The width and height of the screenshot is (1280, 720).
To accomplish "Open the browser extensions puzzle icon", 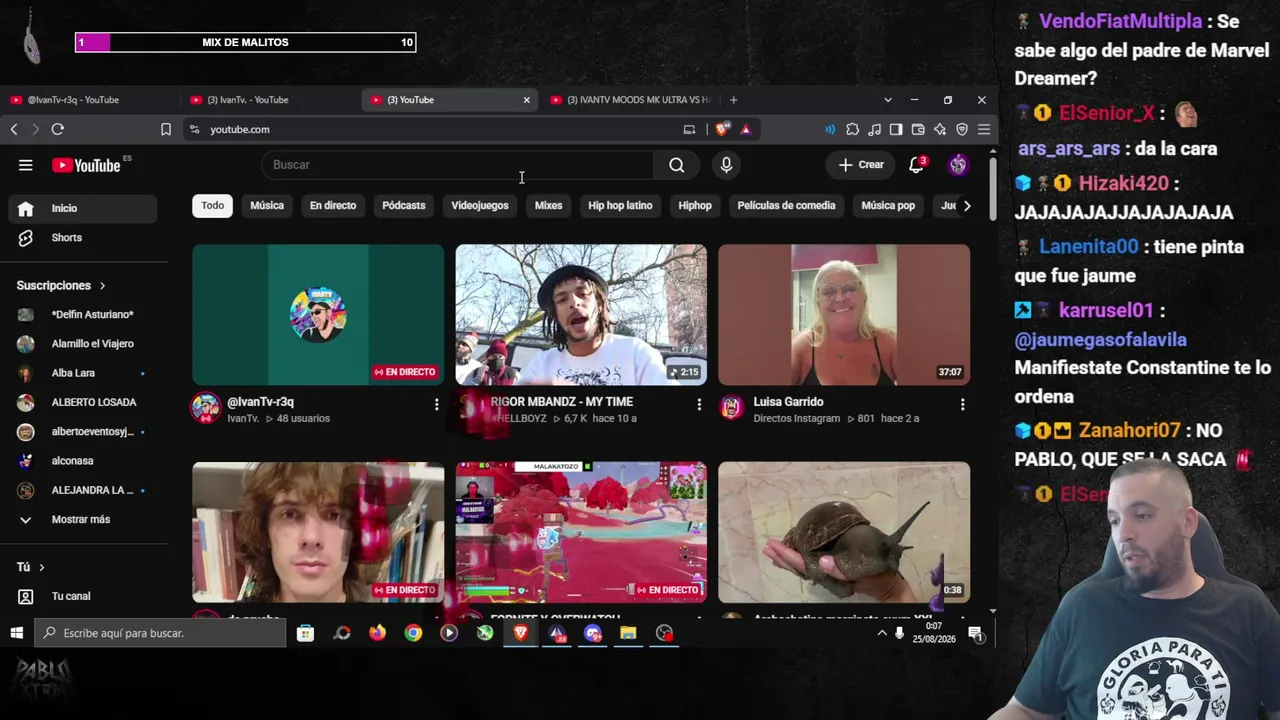I will [852, 129].
